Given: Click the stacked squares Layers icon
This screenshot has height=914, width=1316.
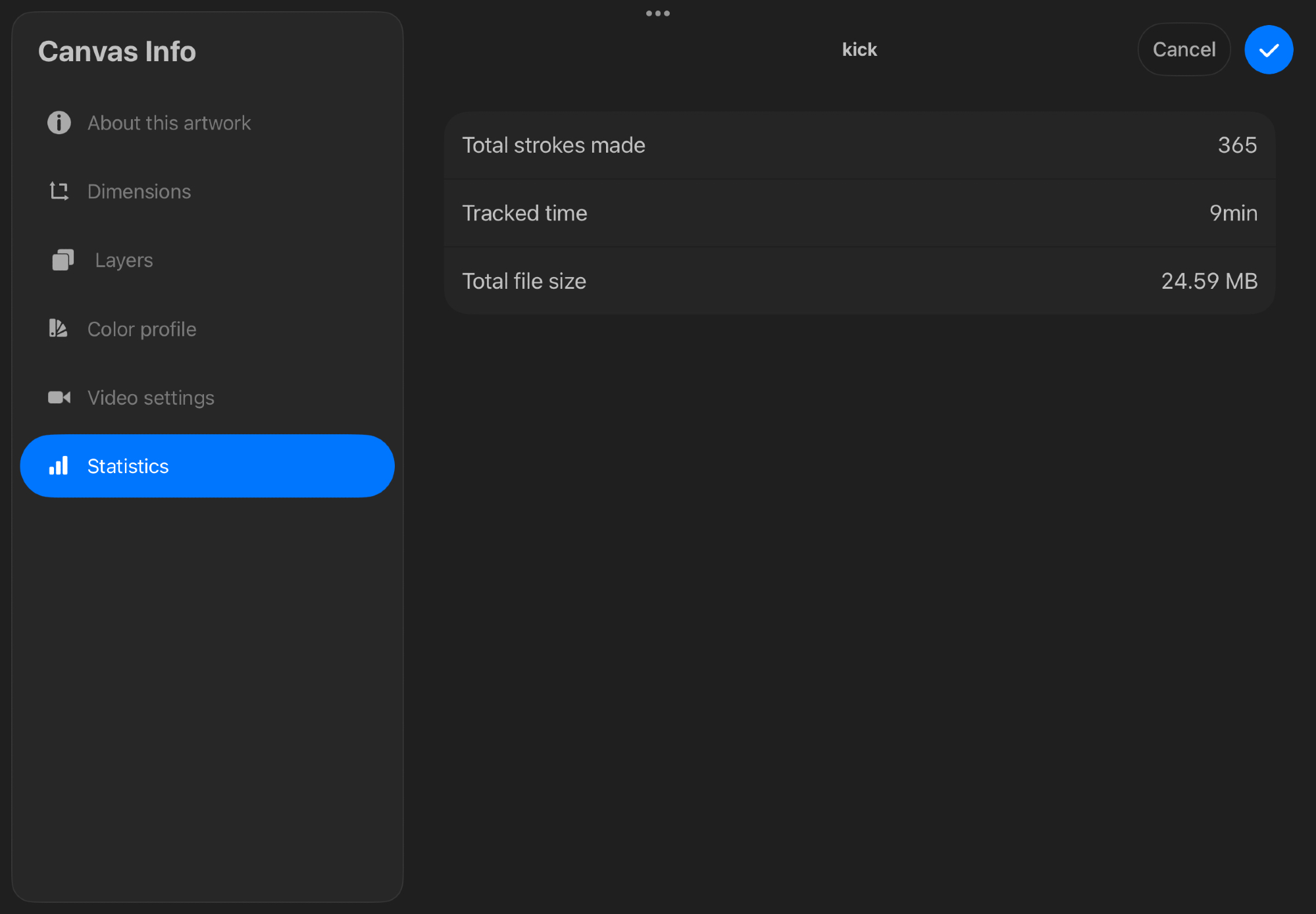Looking at the screenshot, I should tap(63, 260).
